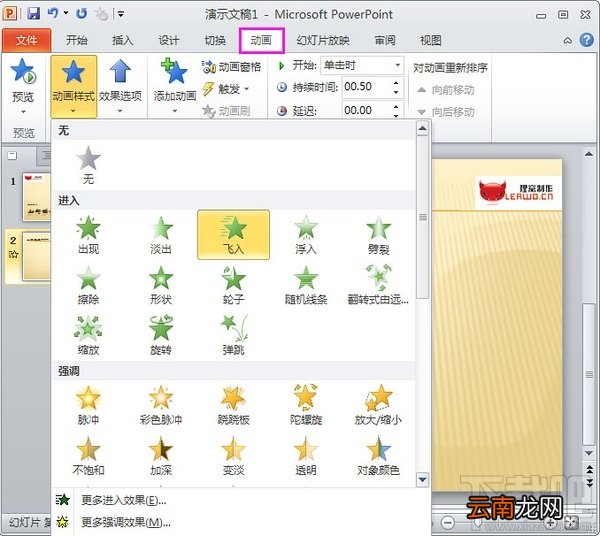Switch to the 切换 transitions tab
Image resolution: width=600 pixels, height=536 pixels.
215,40
